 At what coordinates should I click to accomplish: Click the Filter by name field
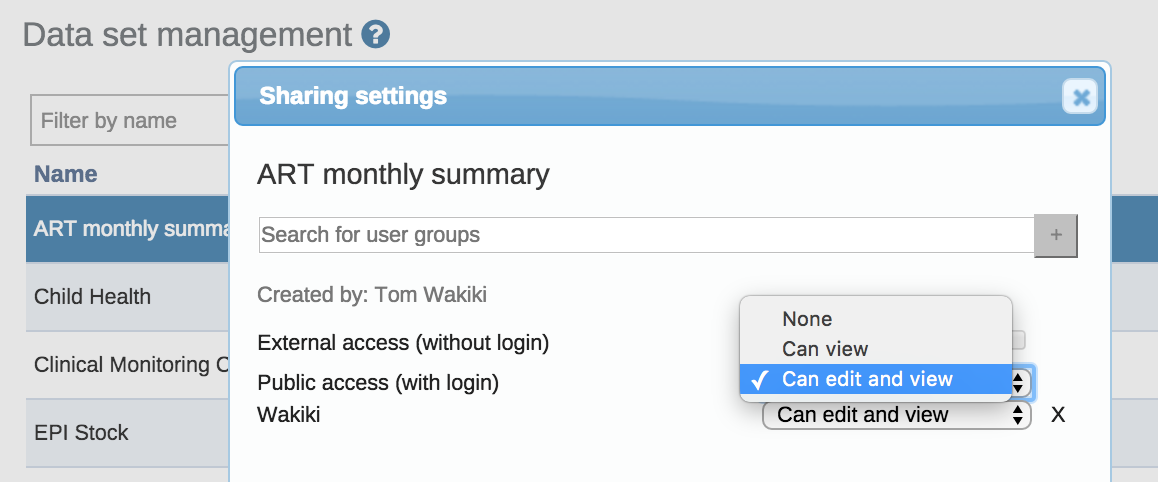[130, 121]
